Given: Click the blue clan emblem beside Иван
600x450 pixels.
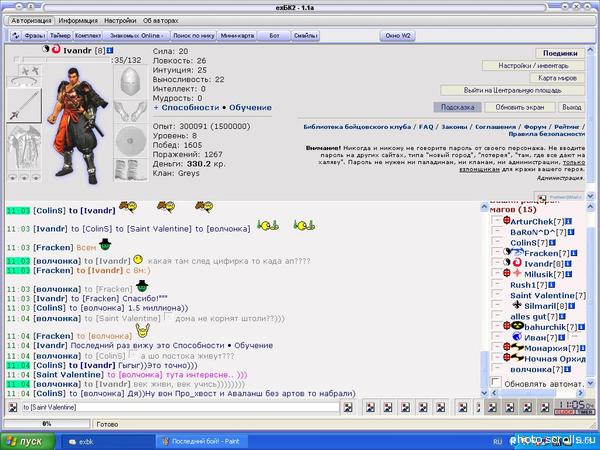Looking at the screenshot, I should tap(517, 337).
